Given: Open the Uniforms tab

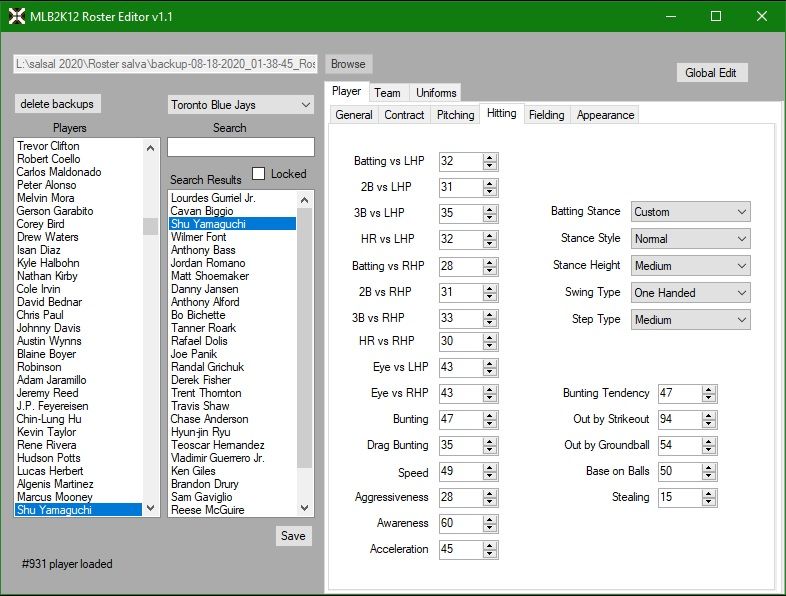Looking at the screenshot, I should 436,93.
